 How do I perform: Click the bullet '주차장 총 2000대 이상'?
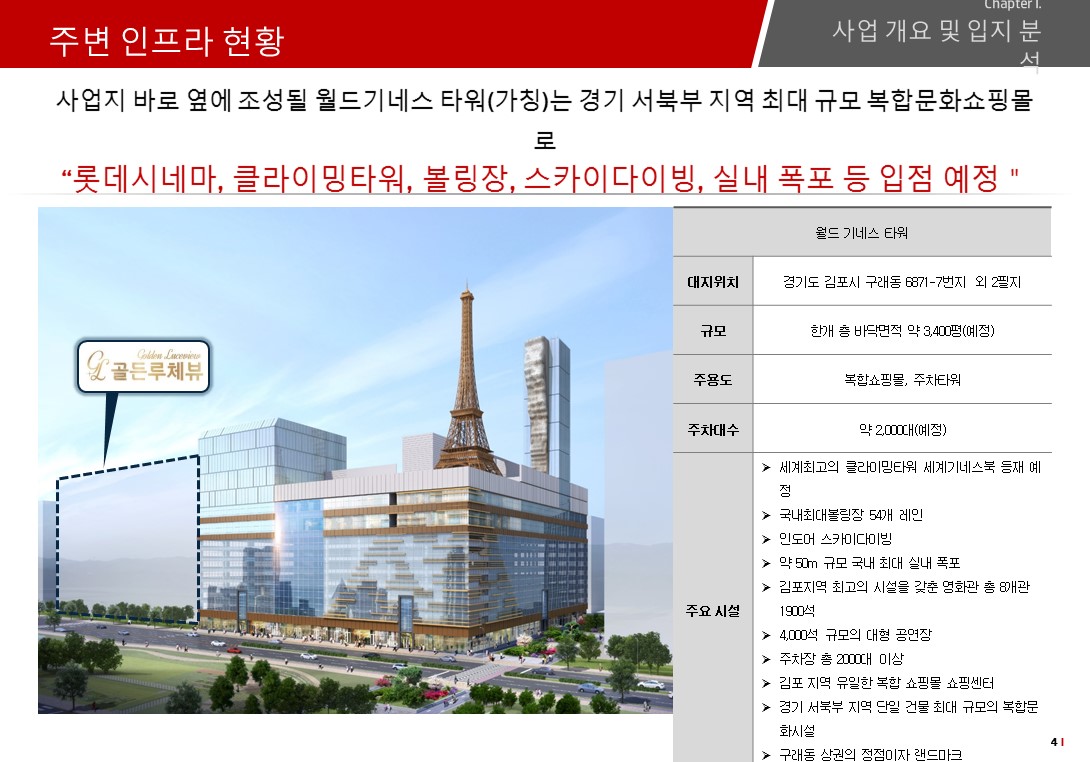point(833,659)
